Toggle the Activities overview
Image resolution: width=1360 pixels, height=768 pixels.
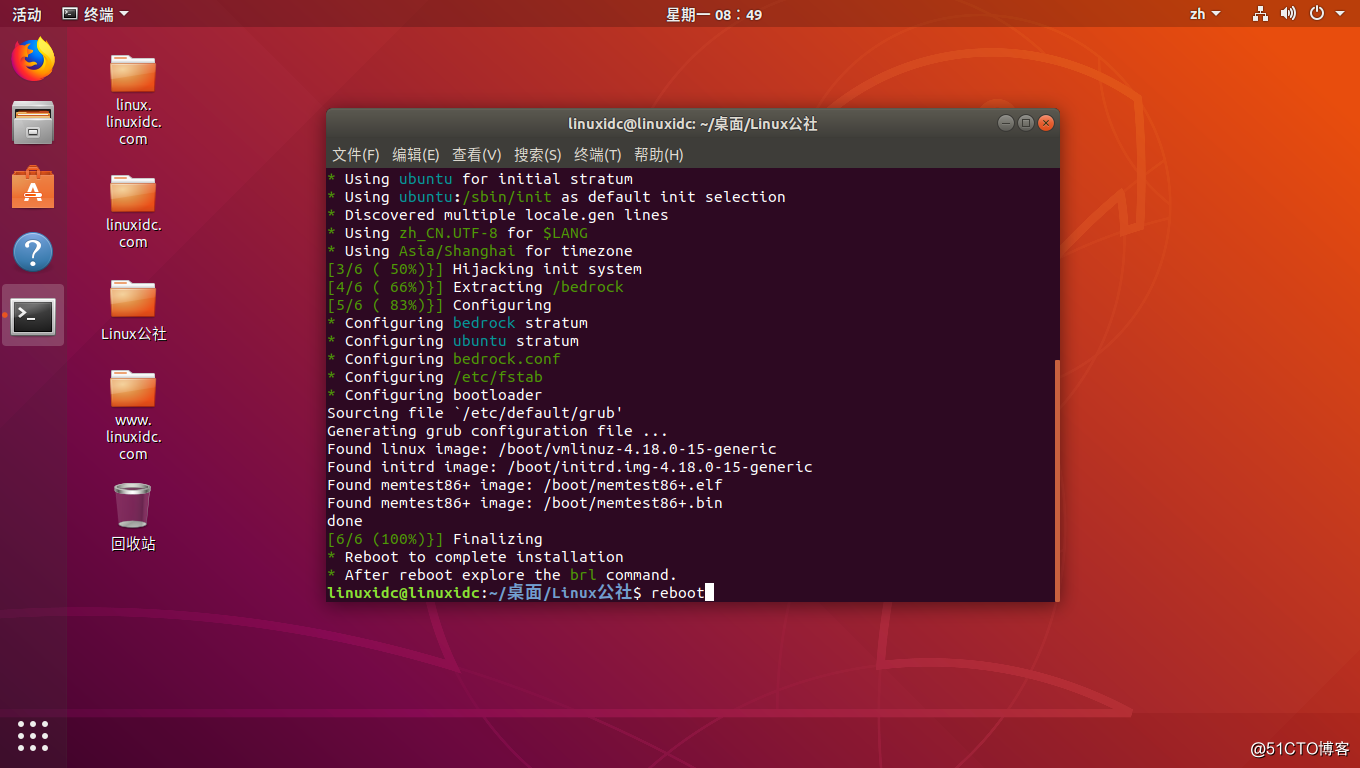(25, 13)
